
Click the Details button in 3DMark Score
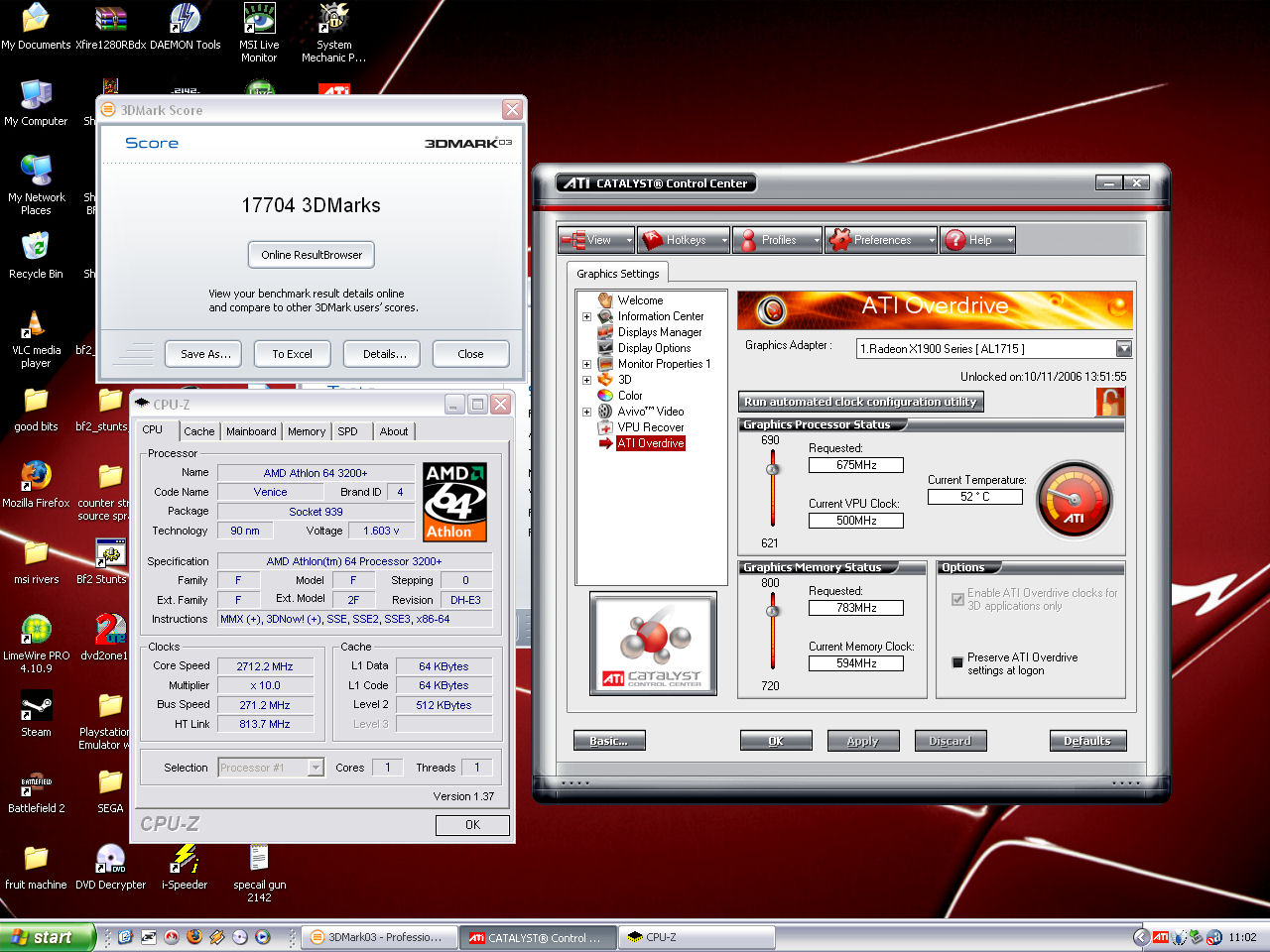tap(384, 354)
